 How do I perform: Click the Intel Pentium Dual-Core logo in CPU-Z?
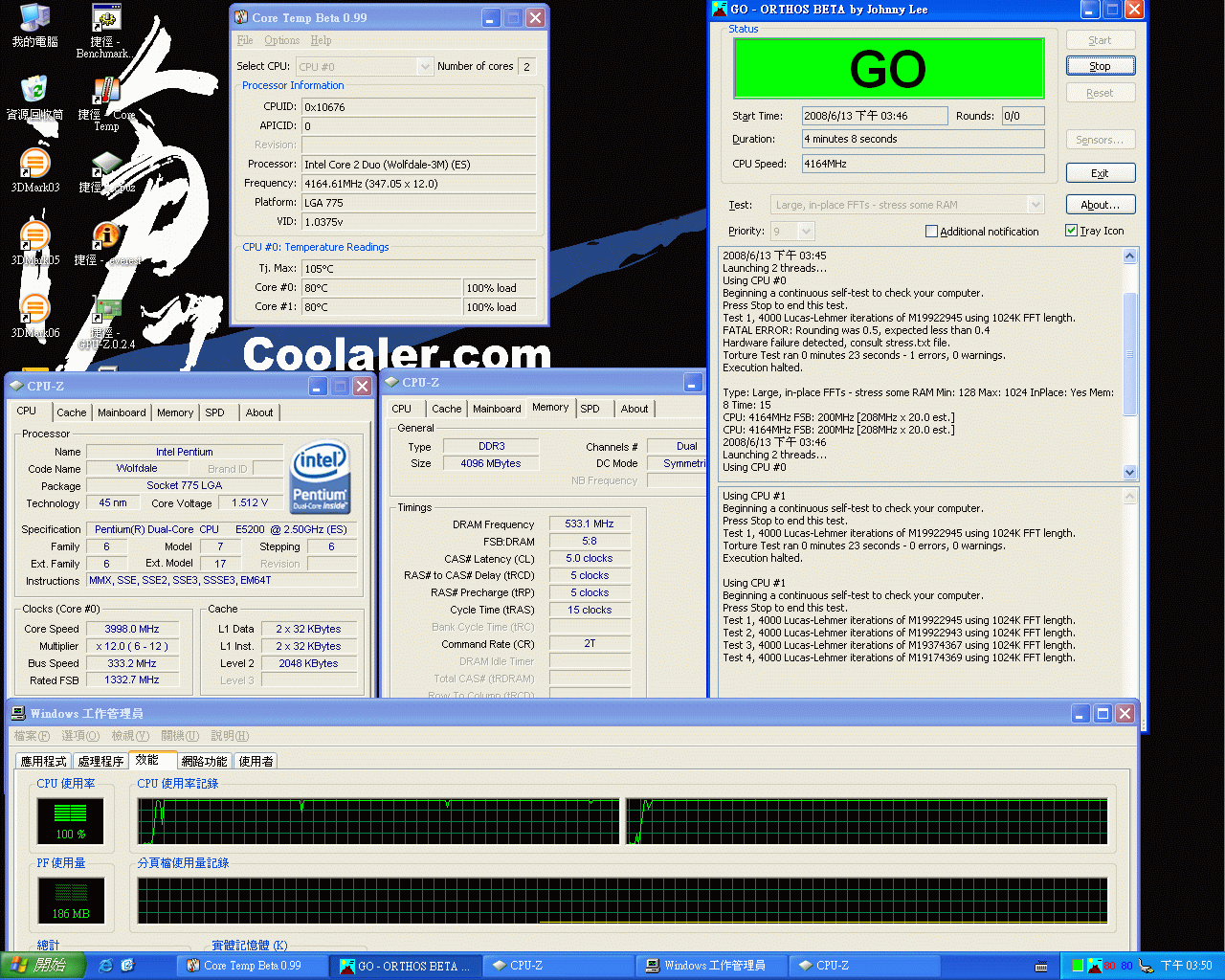[x=320, y=477]
